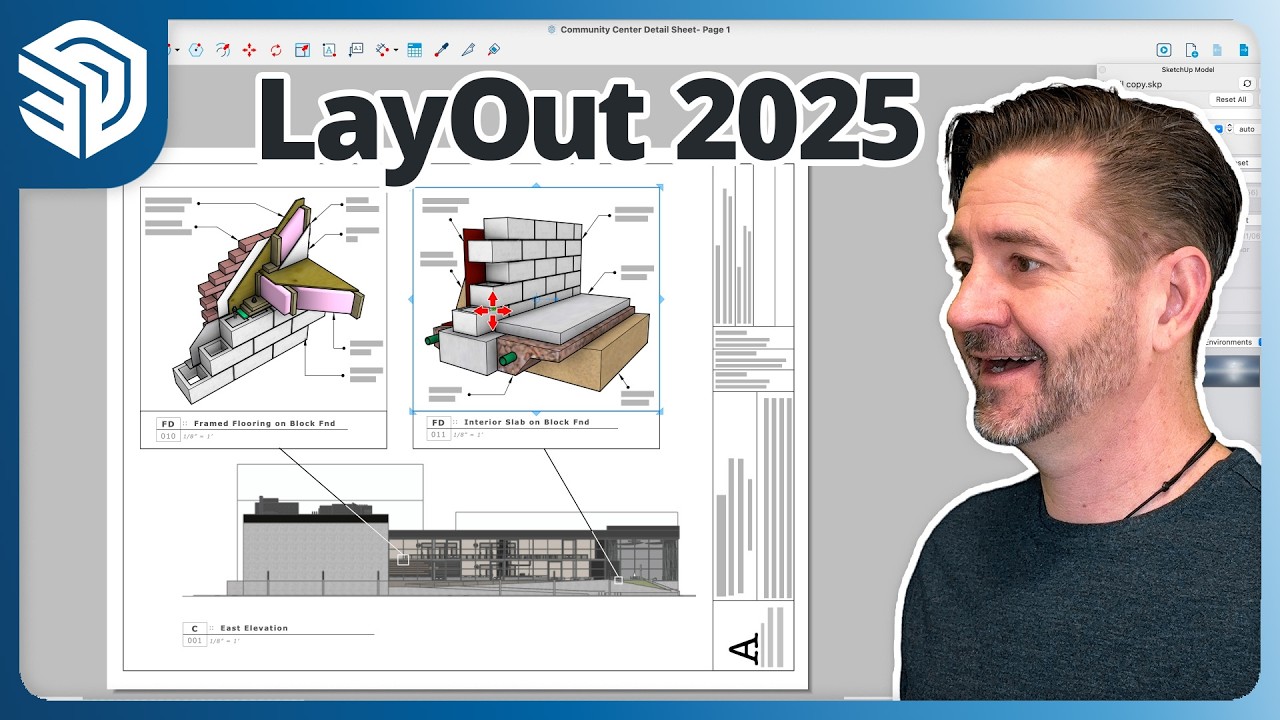Click the 'C' drawing tag box

click(x=195, y=628)
